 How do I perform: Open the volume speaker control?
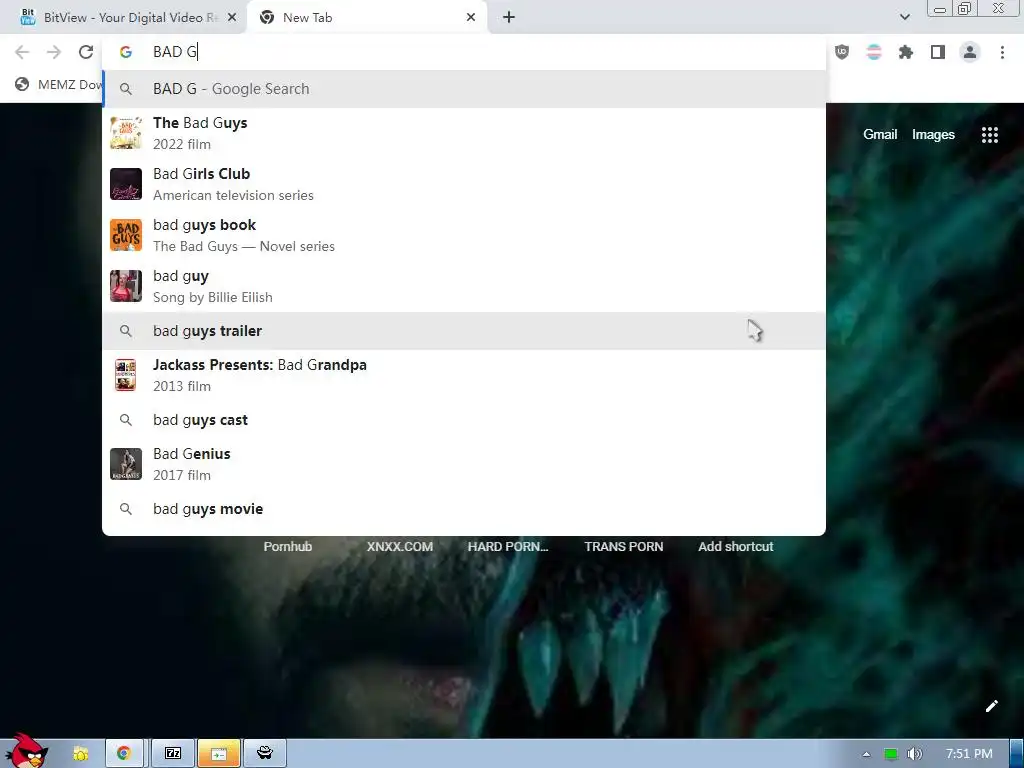(915, 754)
